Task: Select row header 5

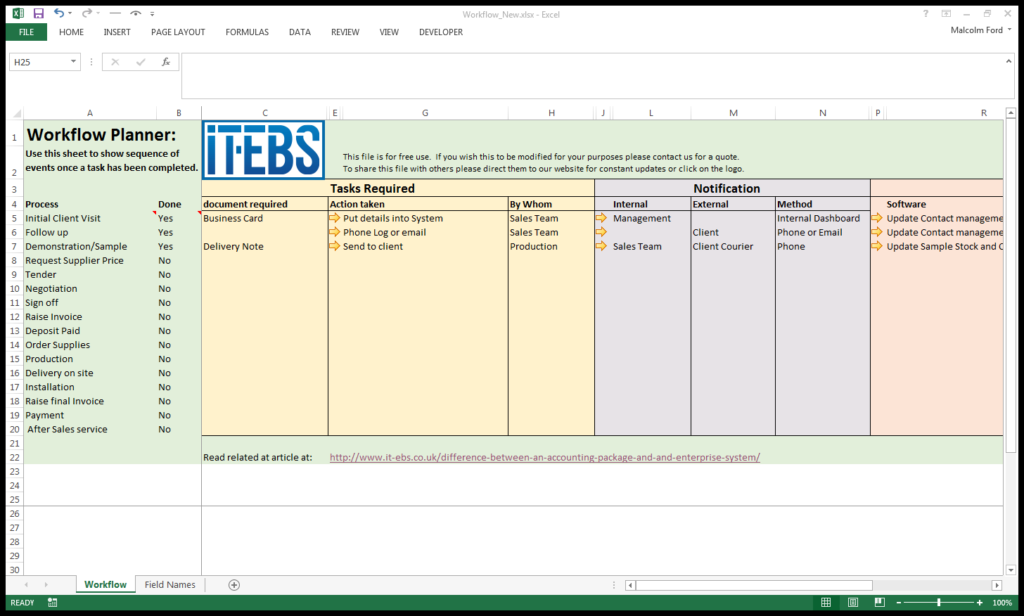Action: pos(14,218)
